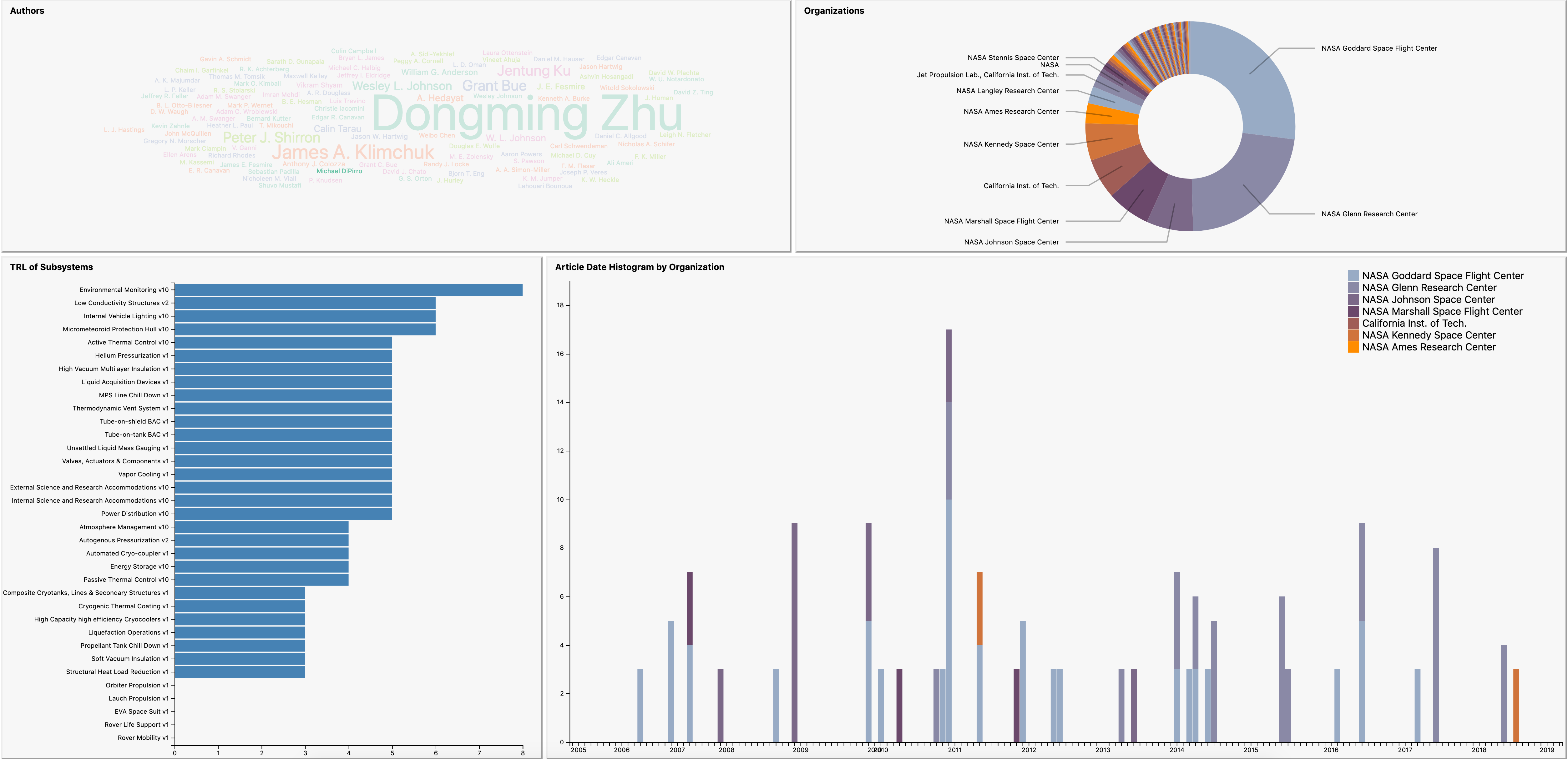Click the Low Conductivity Structures v2 bar

pyautogui.click(x=305, y=303)
